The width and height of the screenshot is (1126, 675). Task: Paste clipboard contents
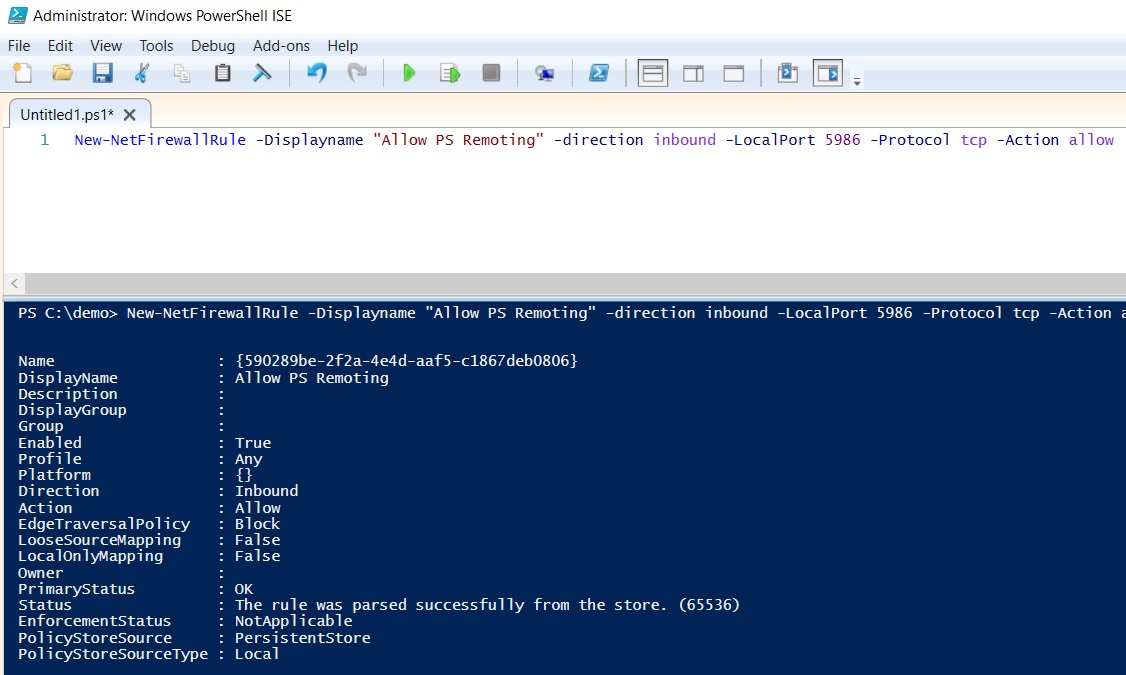(222, 72)
